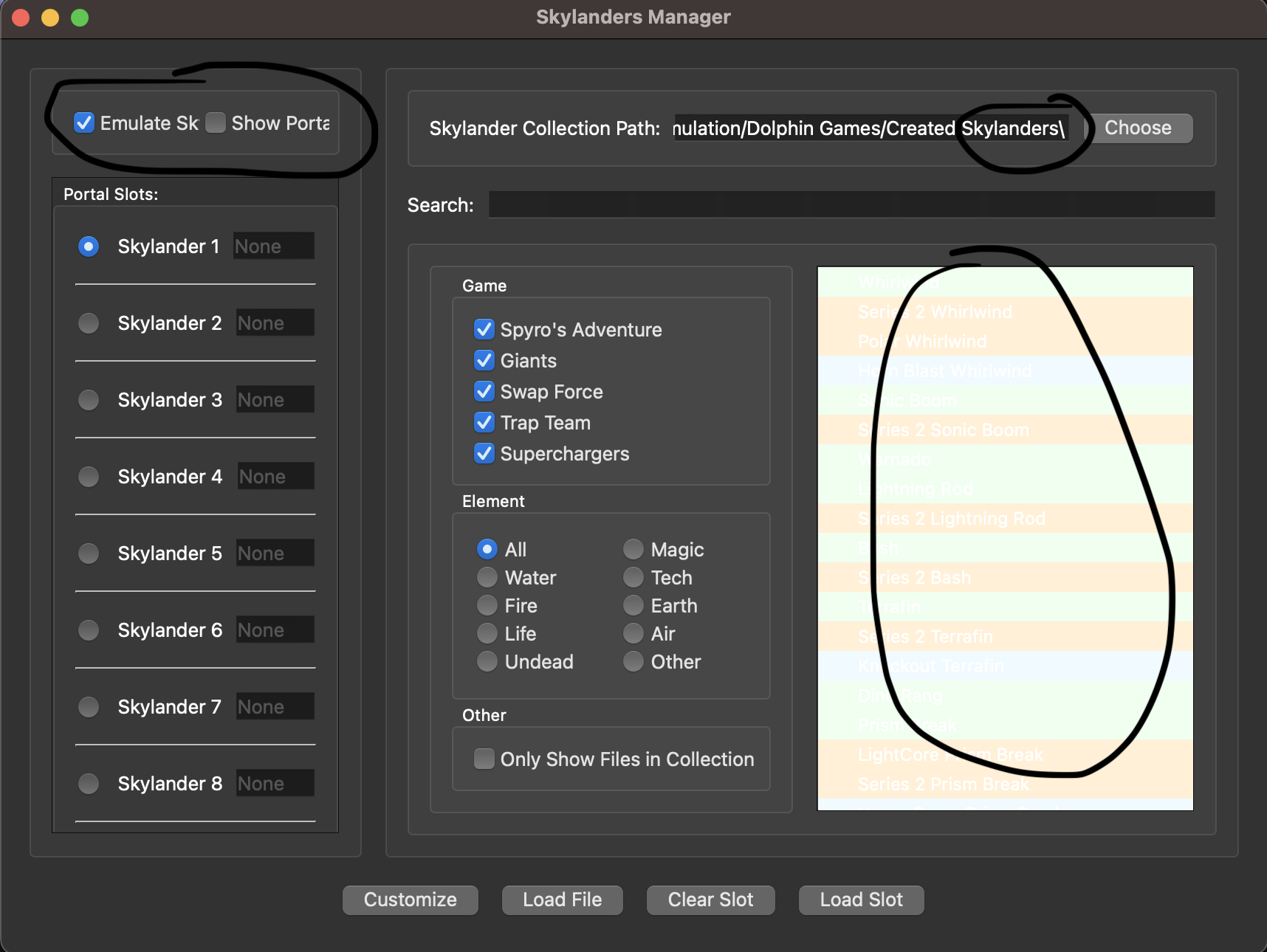Select Series 2 Terrafin in the list
Viewport: 1267px width, 952px height.
[1006, 636]
